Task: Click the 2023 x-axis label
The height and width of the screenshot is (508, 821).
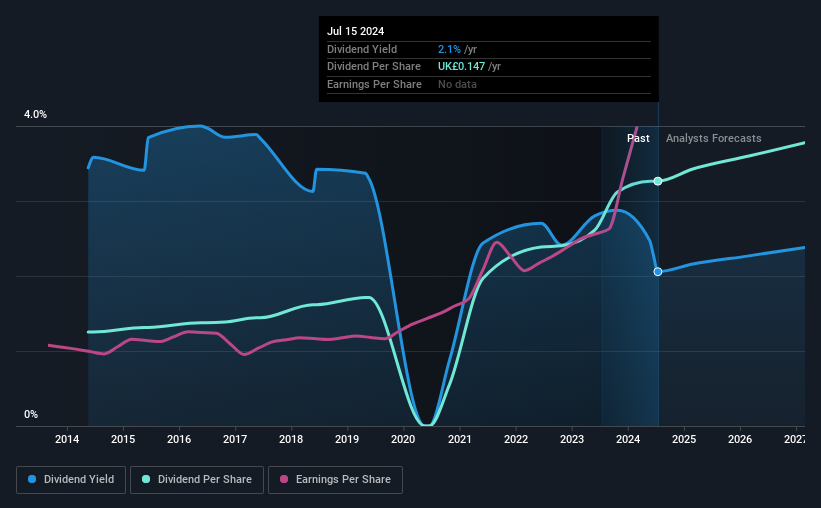Action: pos(572,439)
